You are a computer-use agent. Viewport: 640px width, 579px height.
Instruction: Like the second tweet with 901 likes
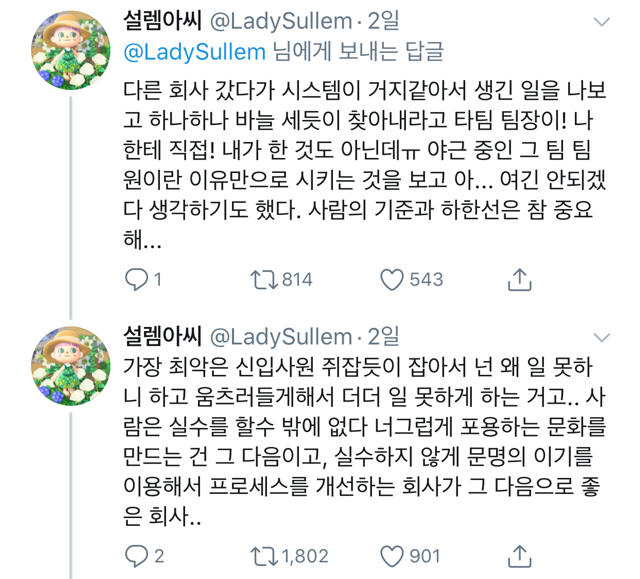(392, 555)
